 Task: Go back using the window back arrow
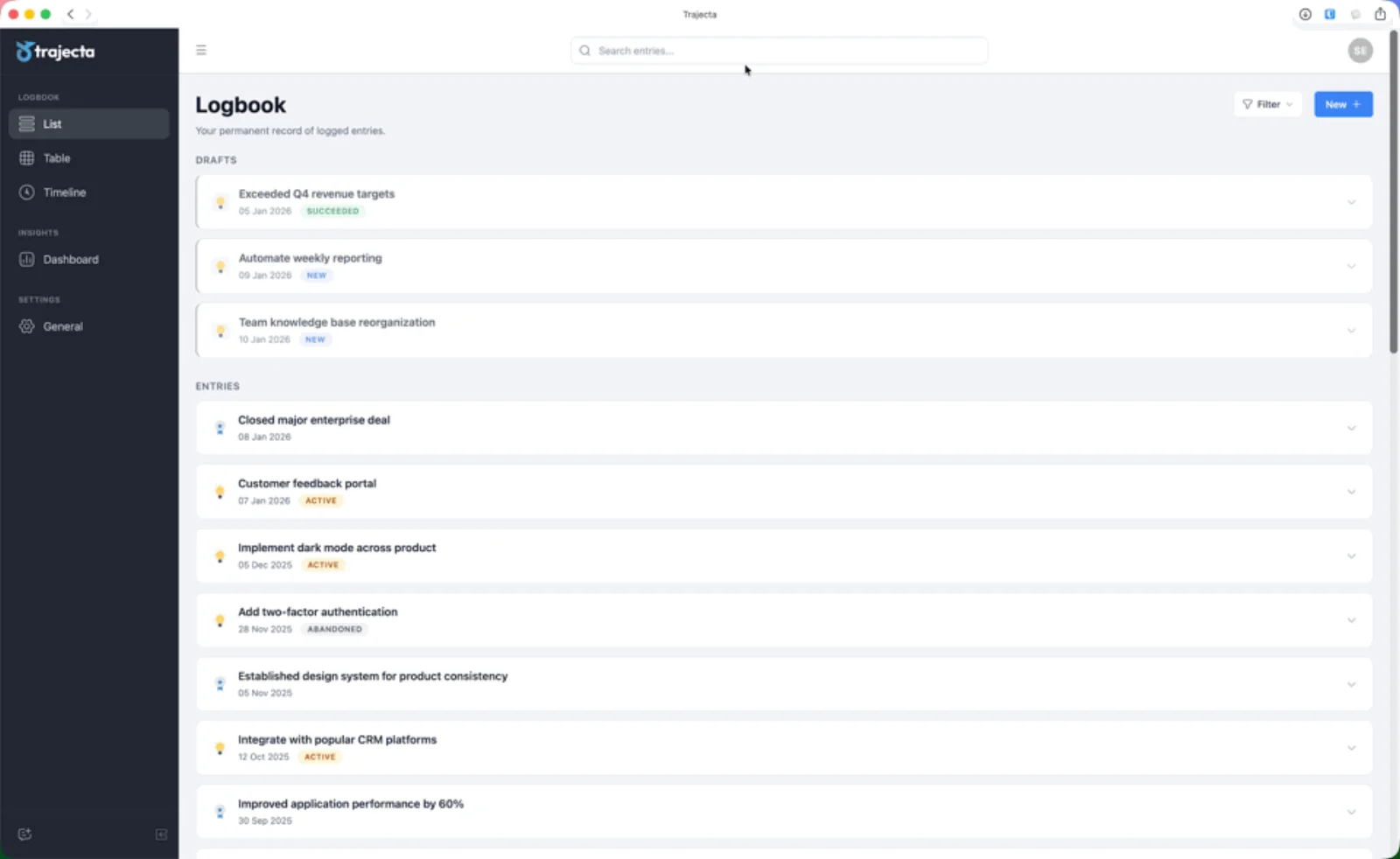click(71, 14)
